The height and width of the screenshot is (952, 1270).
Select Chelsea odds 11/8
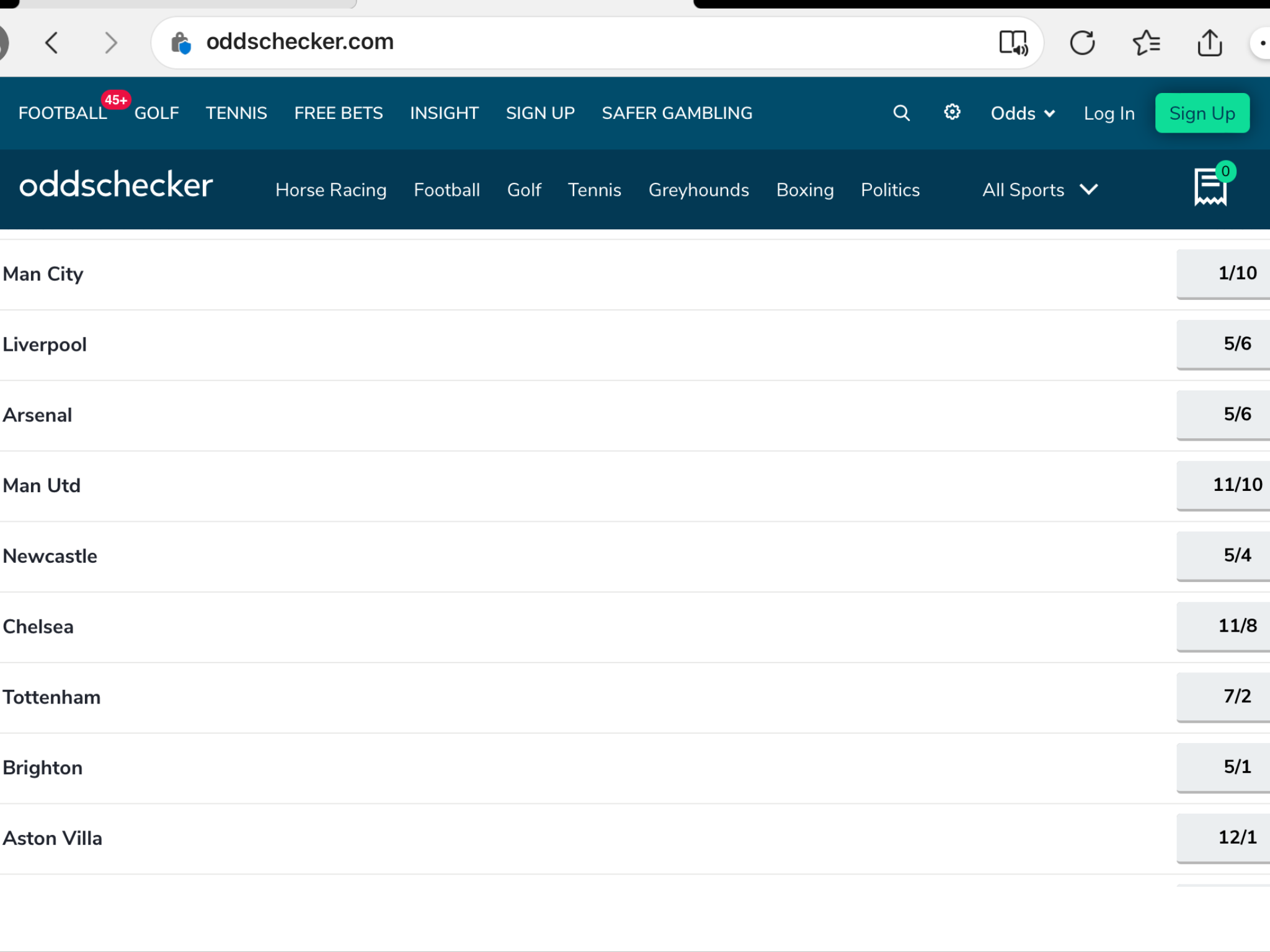point(1223,627)
